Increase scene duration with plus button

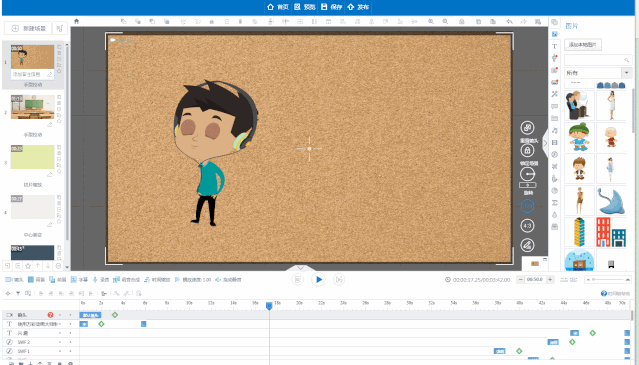click(550, 279)
